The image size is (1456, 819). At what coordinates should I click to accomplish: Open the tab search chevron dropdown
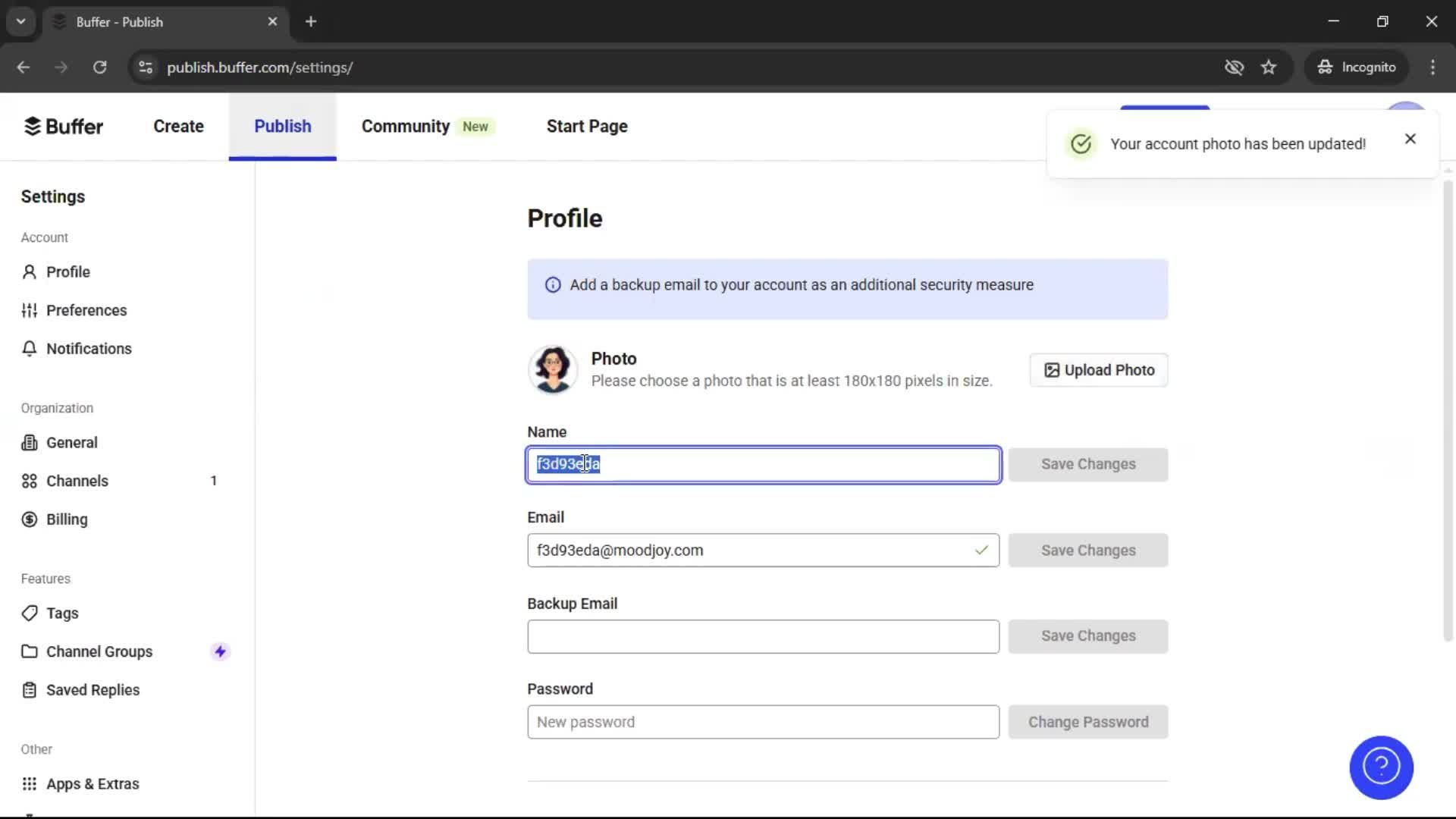click(x=21, y=21)
